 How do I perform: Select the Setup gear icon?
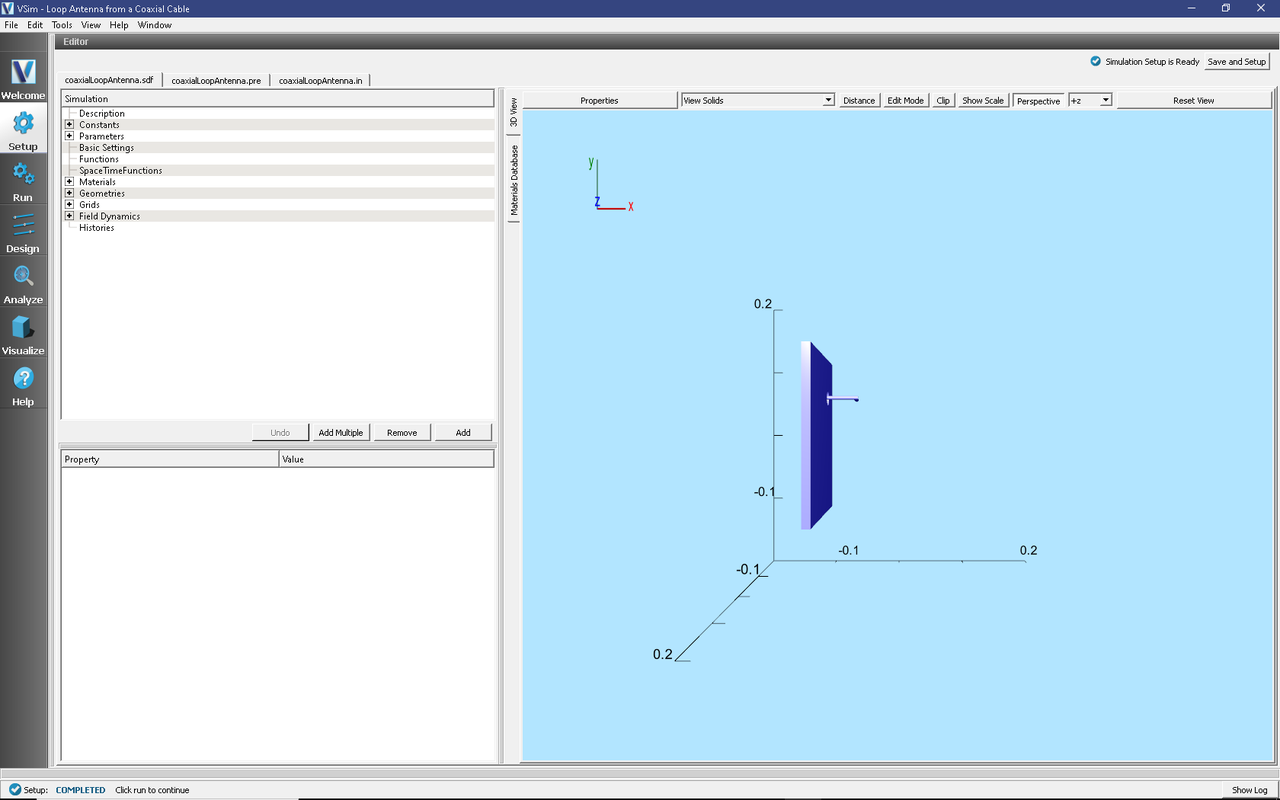[x=23, y=124]
